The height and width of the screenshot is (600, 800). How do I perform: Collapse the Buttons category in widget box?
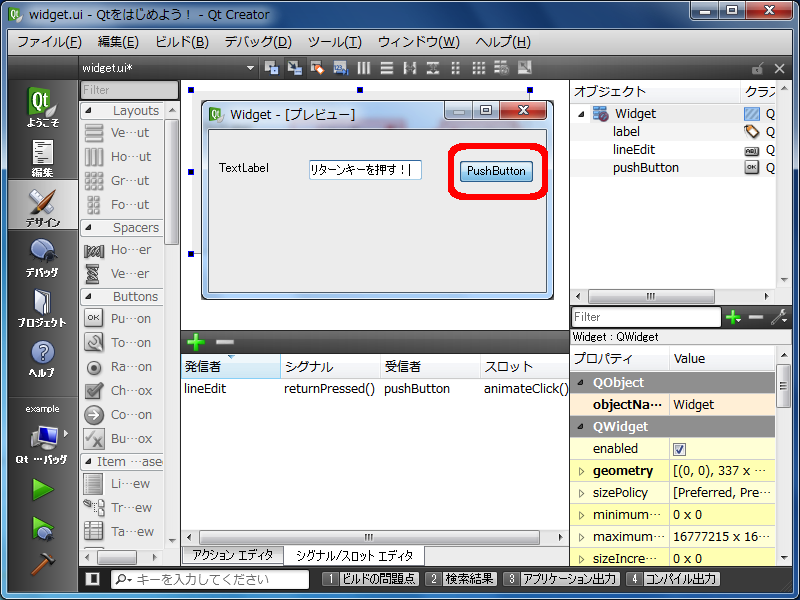(88, 297)
